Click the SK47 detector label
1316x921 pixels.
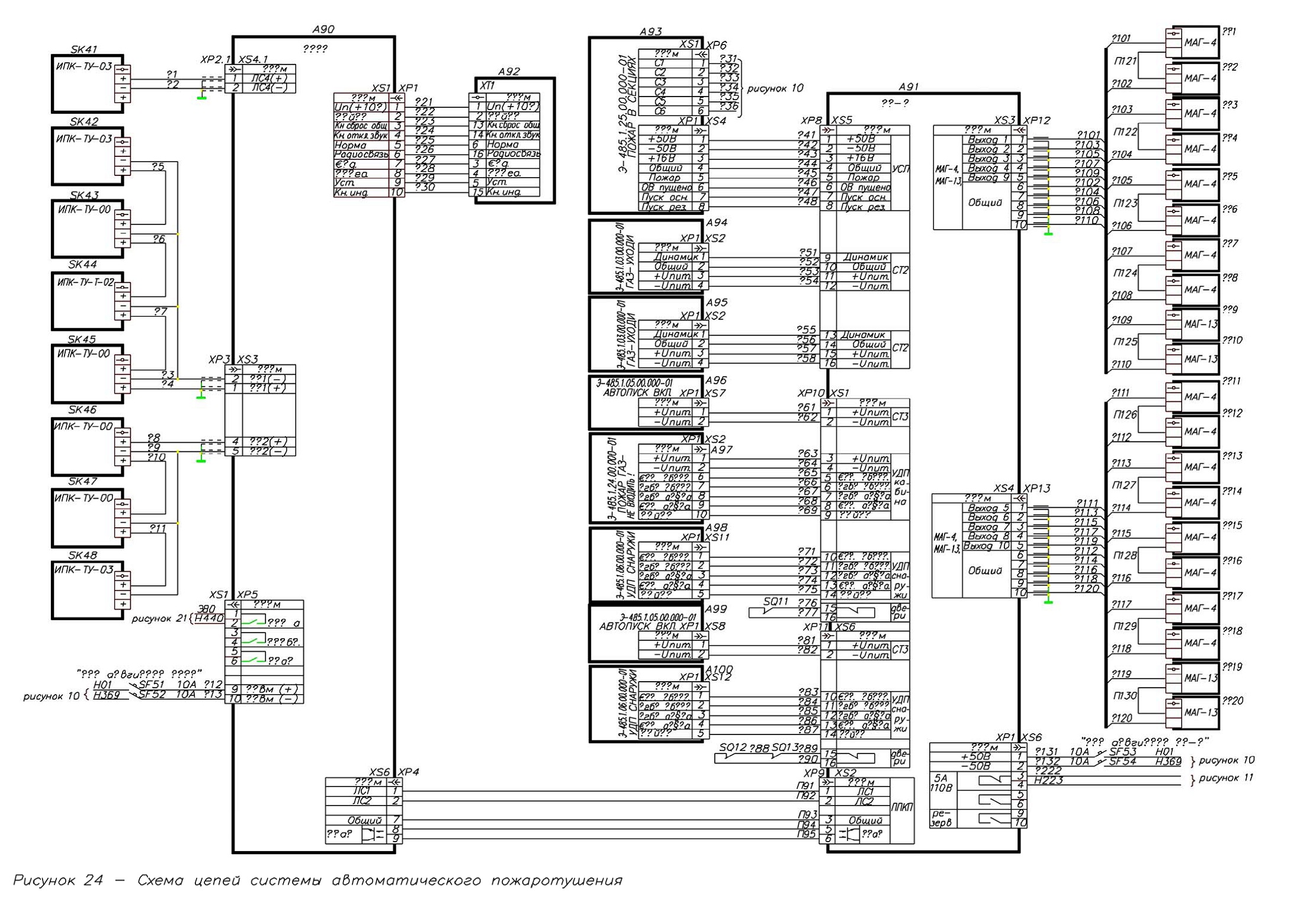[82, 481]
